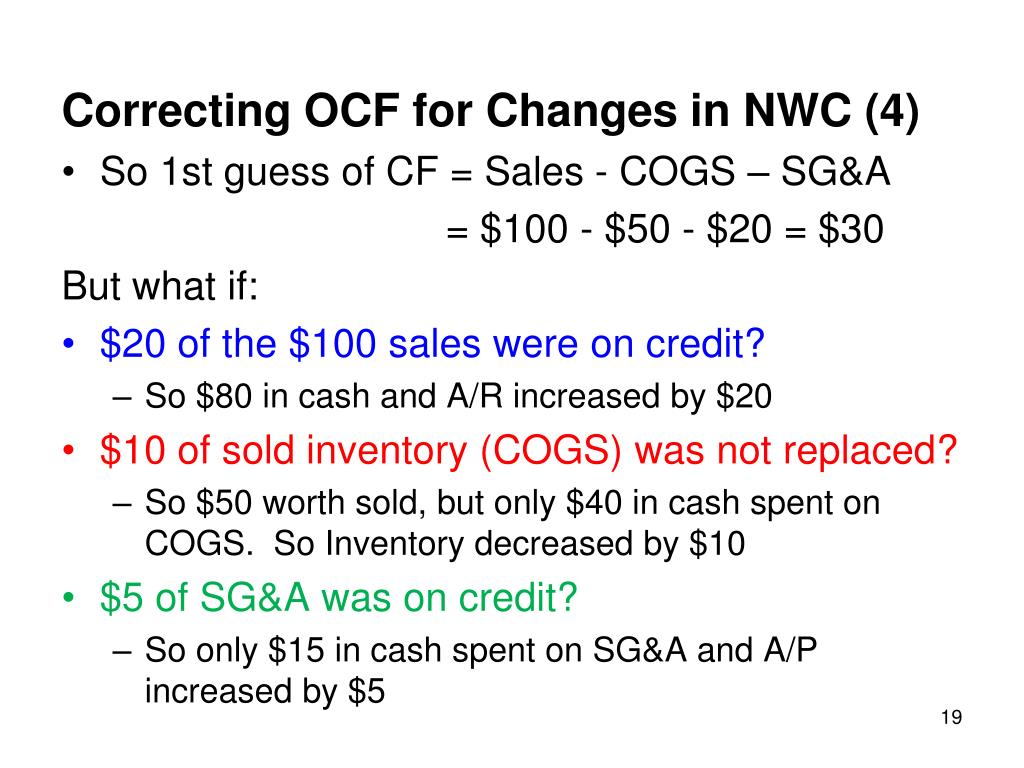The width and height of the screenshot is (1024, 768).
Task: Click the dash before 'So $80 in cash'
Action: [121, 397]
